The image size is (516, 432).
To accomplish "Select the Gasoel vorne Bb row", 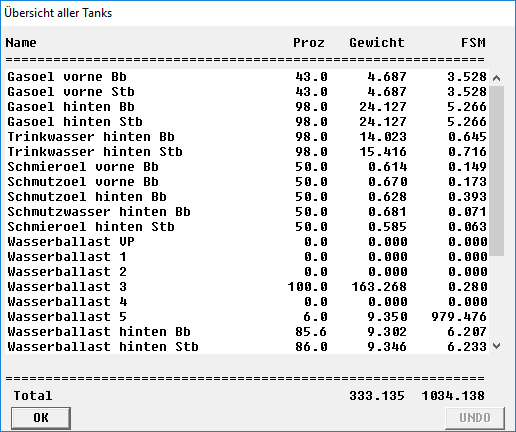I will pyautogui.click(x=247, y=77).
